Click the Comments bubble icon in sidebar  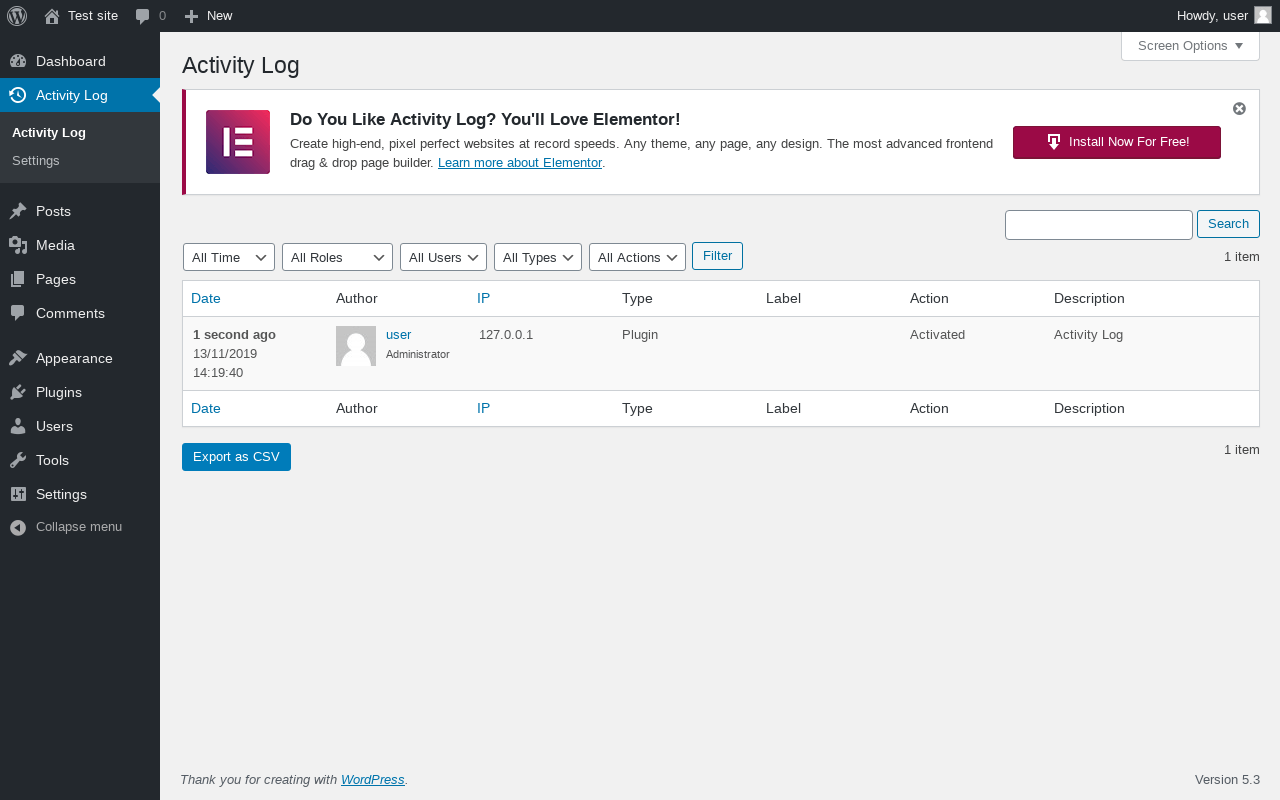(18, 313)
